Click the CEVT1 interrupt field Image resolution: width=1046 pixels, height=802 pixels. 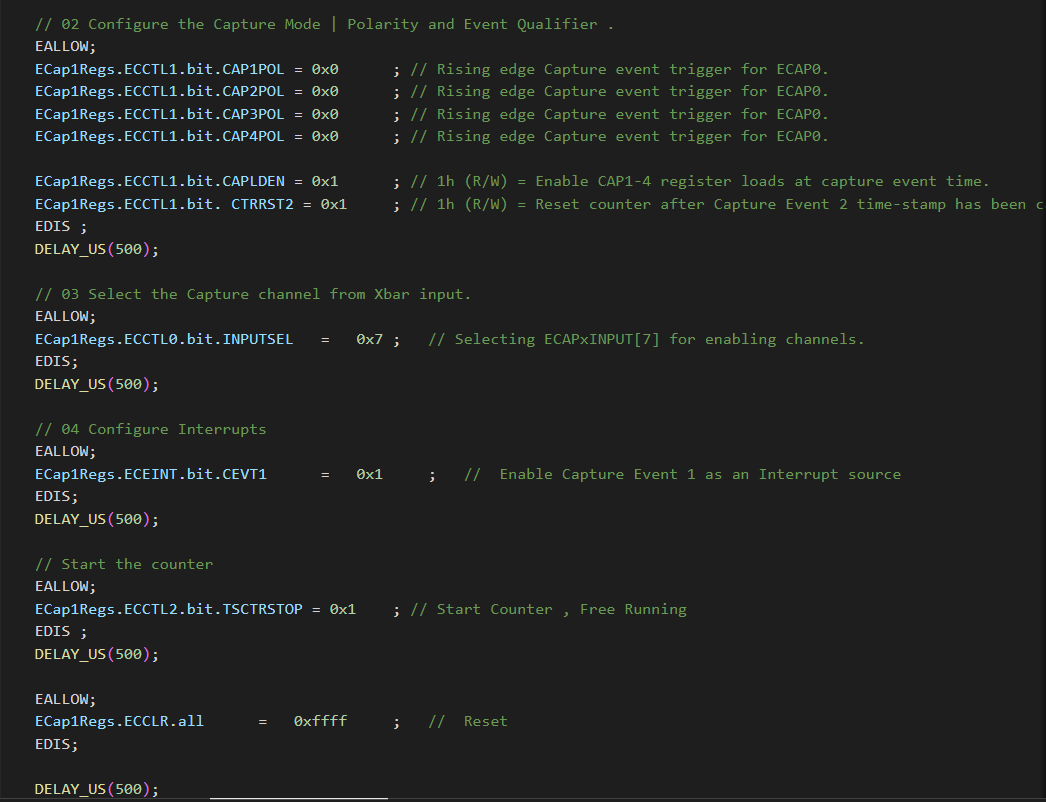[x=244, y=474]
